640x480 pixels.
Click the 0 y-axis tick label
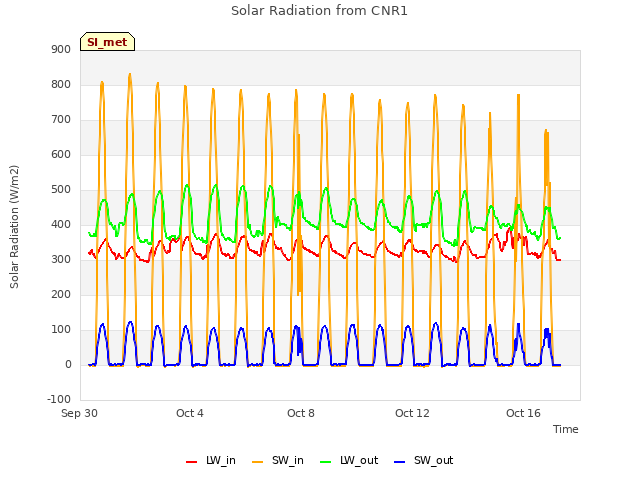click(x=68, y=365)
